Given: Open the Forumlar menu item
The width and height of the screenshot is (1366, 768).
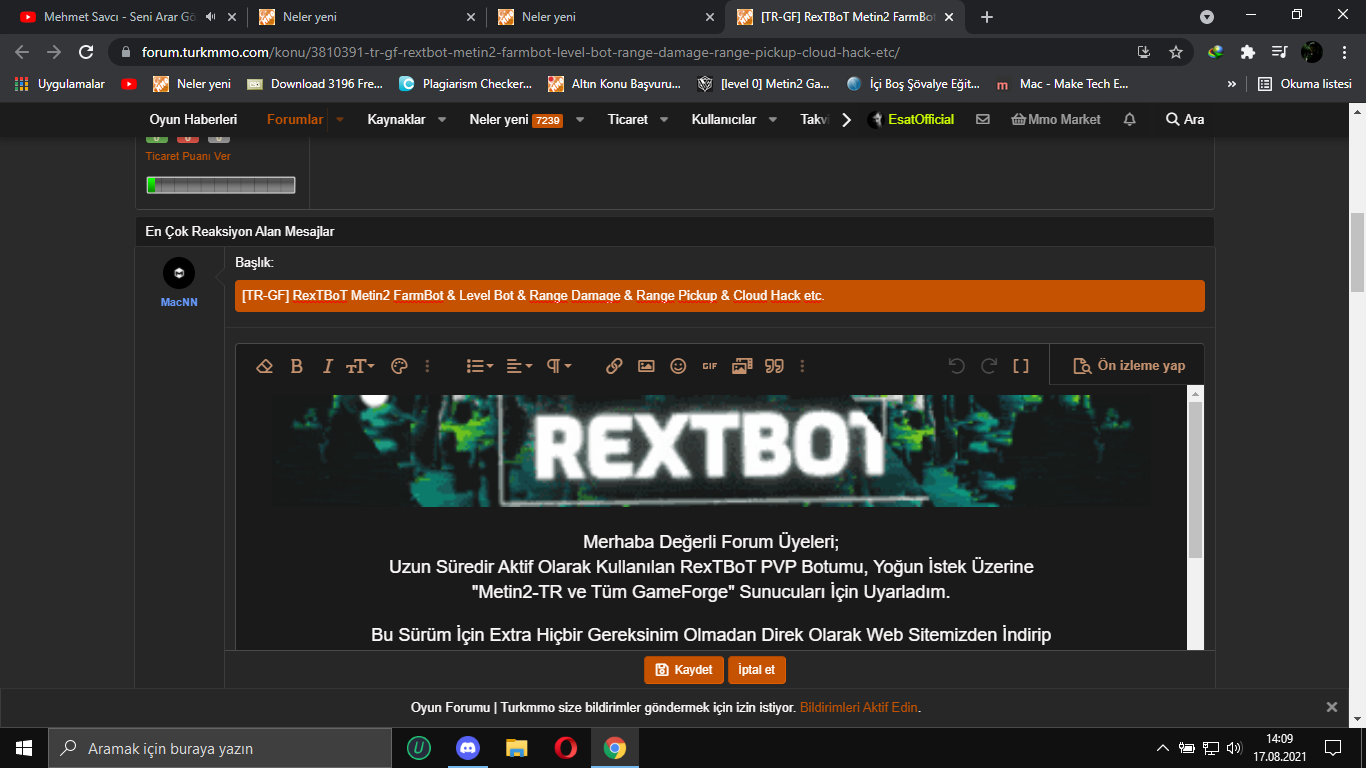Looking at the screenshot, I should tap(295, 119).
